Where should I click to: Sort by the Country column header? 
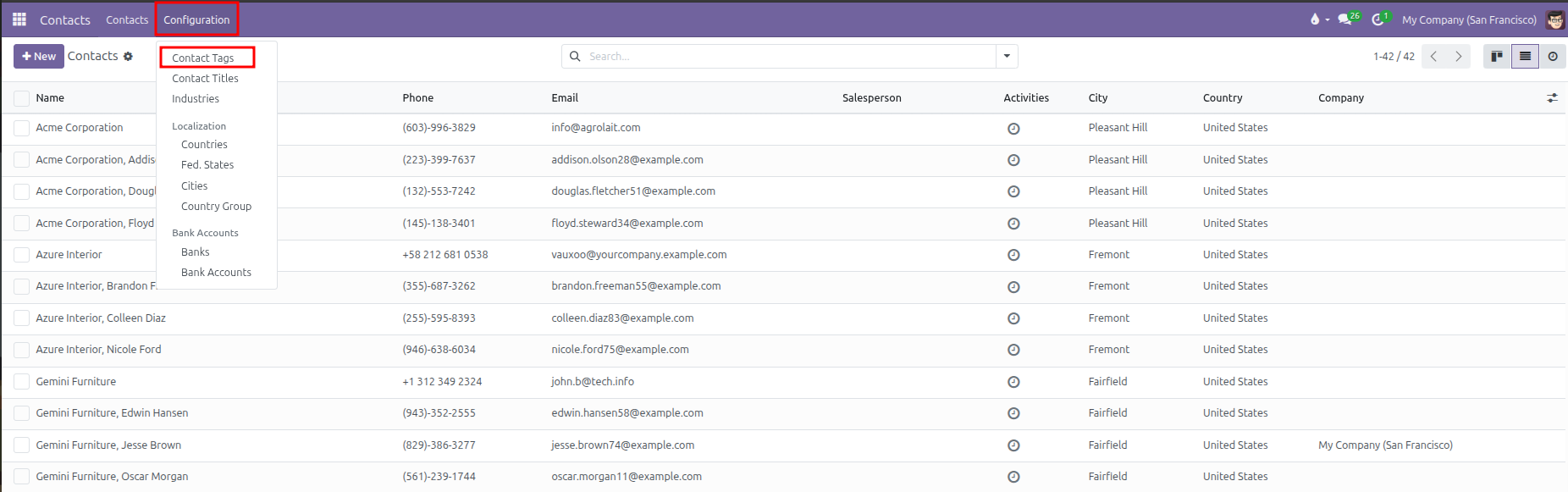tap(1223, 98)
